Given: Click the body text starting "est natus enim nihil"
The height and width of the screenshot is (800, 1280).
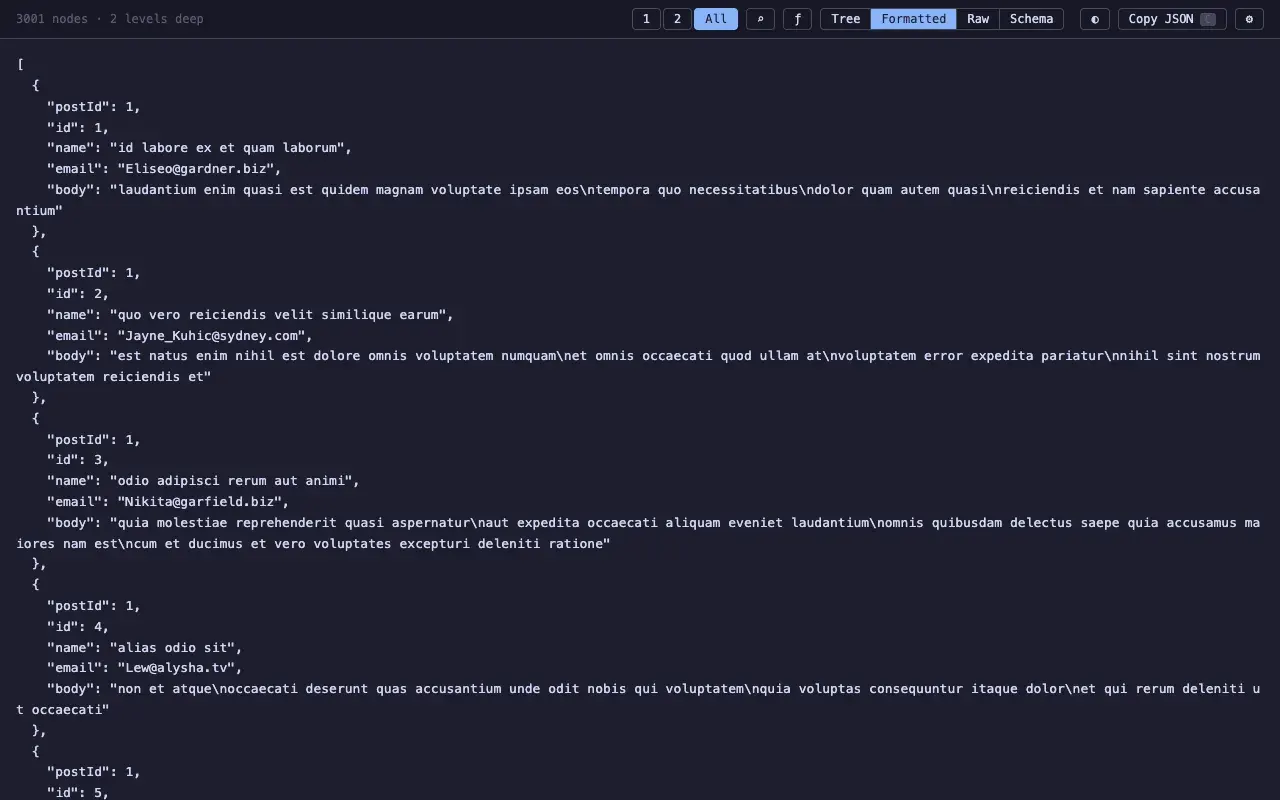Looking at the screenshot, I should pos(638,366).
